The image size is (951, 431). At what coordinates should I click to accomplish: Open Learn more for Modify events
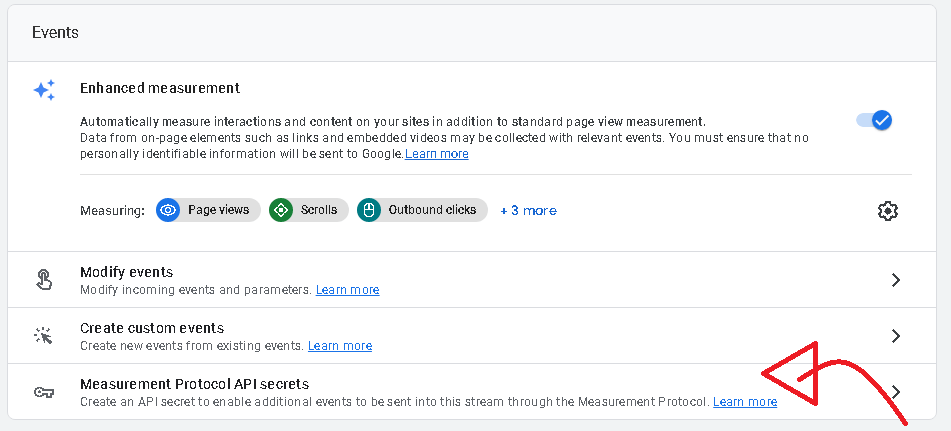pyautogui.click(x=348, y=290)
